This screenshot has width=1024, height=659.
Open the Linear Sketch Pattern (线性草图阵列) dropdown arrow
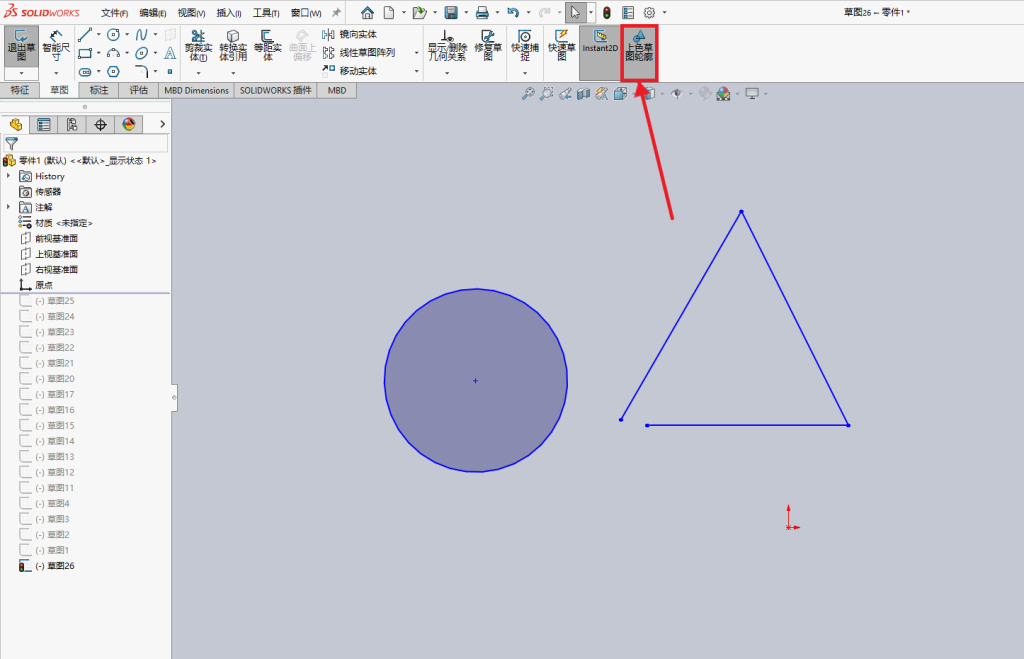tap(416, 53)
